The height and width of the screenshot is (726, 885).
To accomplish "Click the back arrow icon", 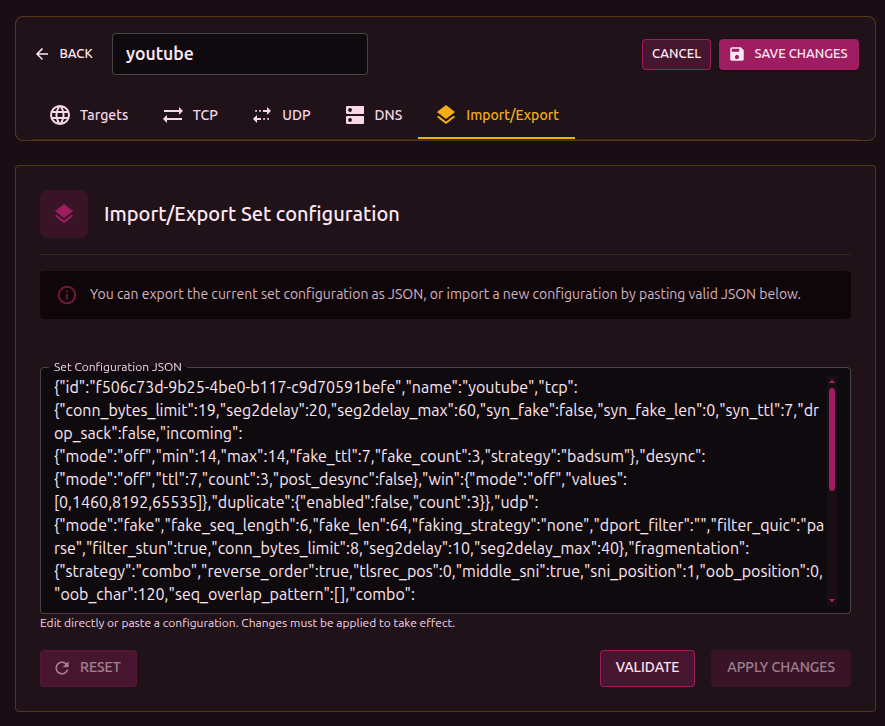I will click(42, 54).
